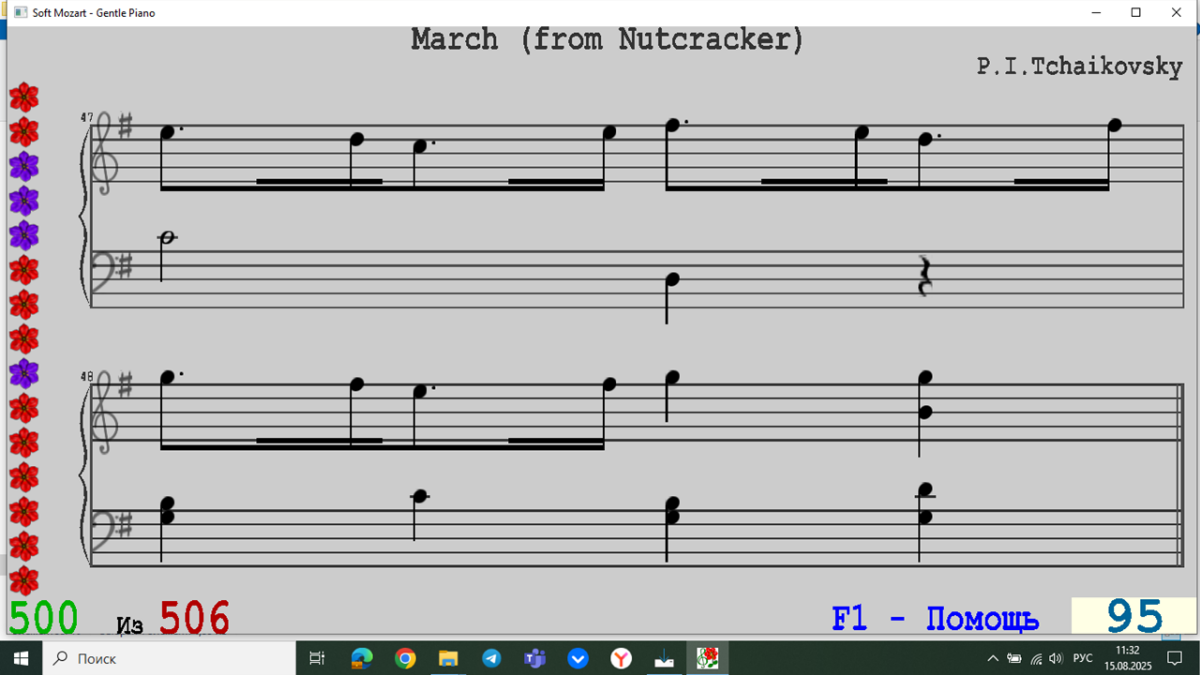This screenshot has width=1200, height=675.
Task: Click the 'March (from Nutcracker)' title
Action: (x=607, y=40)
